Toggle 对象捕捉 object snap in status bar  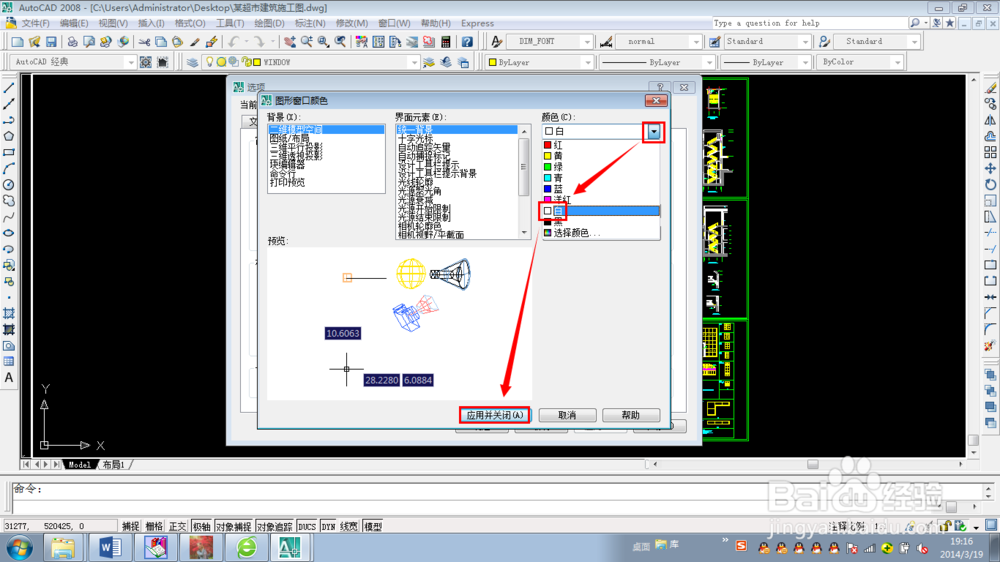233,526
